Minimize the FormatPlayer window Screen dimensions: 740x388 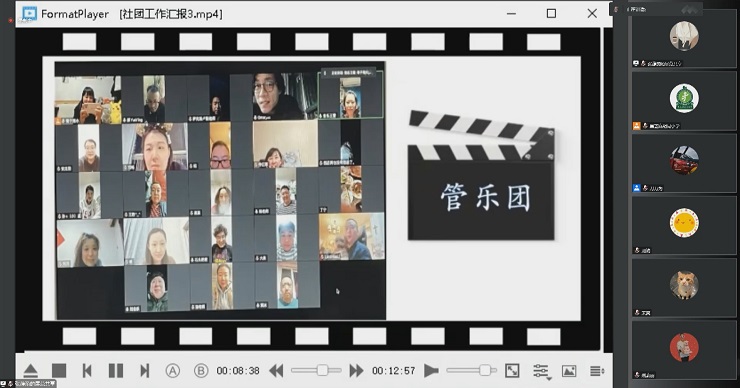tap(511, 14)
